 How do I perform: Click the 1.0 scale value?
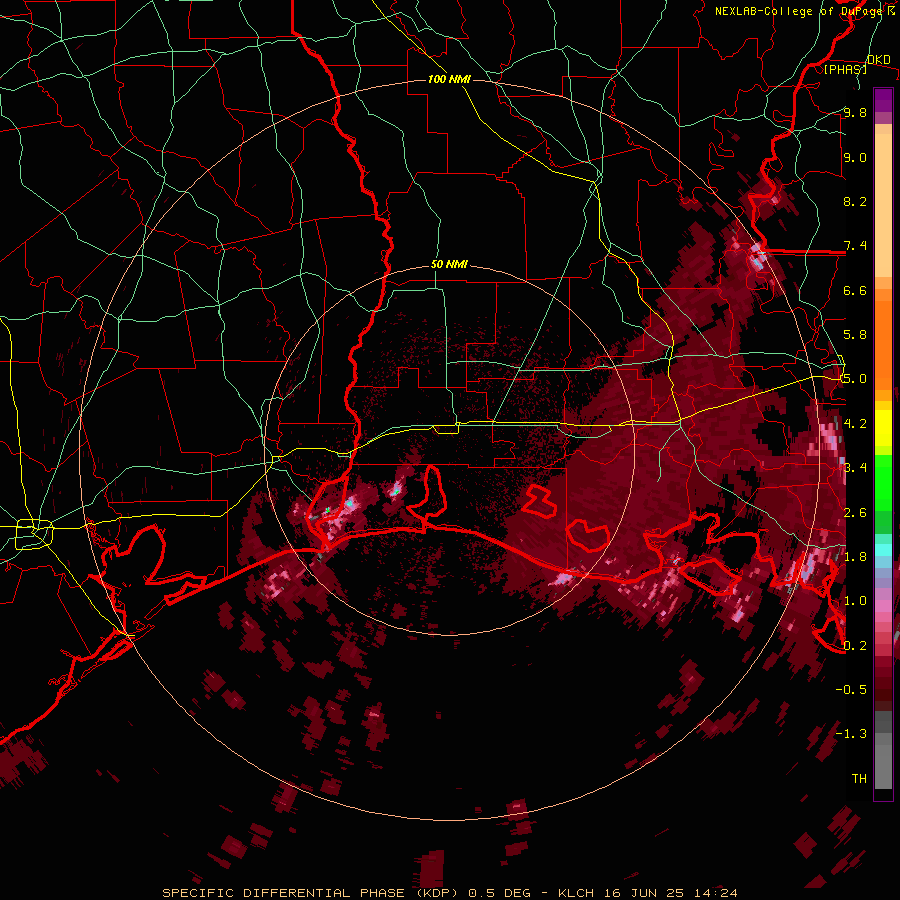tap(855, 601)
